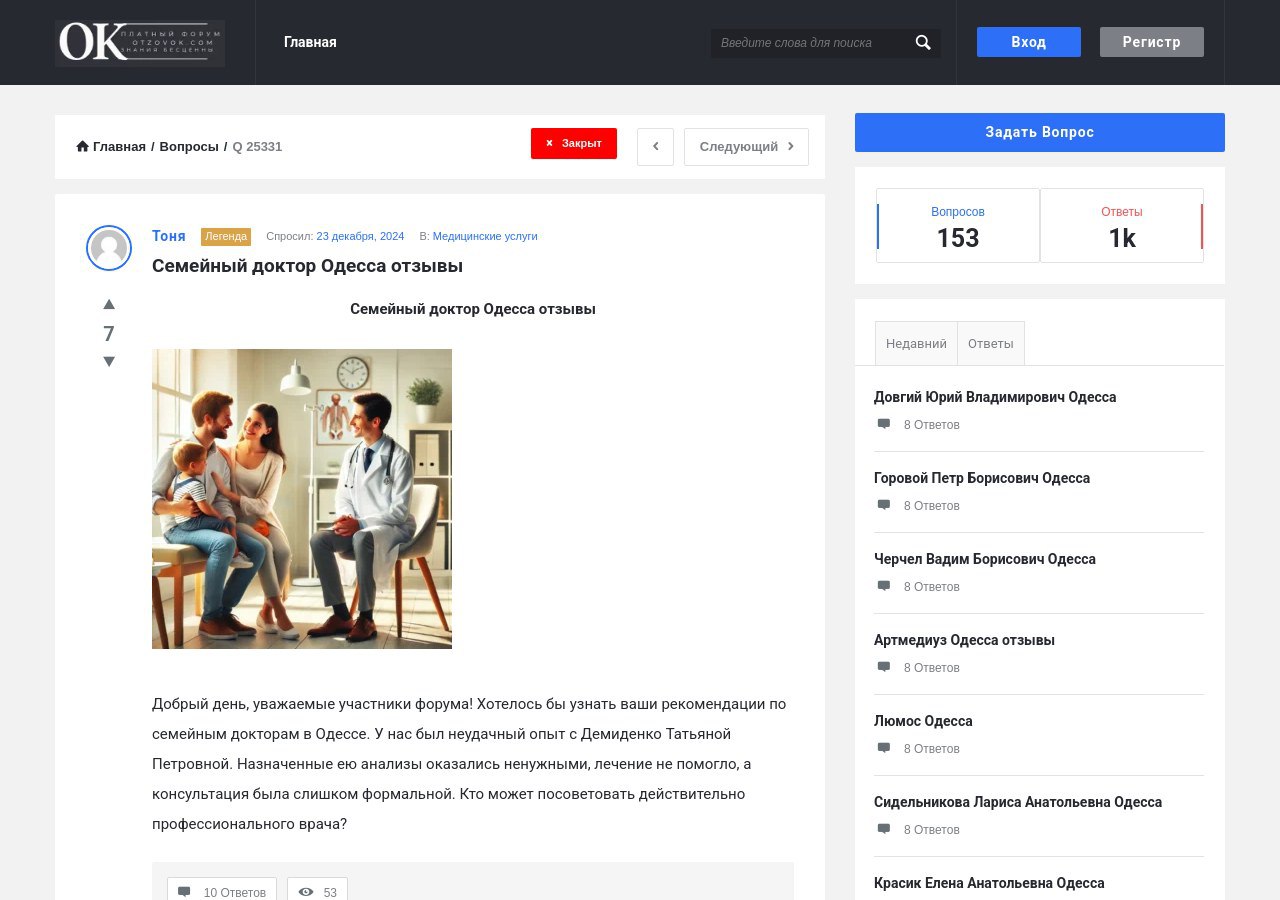Click Тоня's user avatar

(x=109, y=248)
